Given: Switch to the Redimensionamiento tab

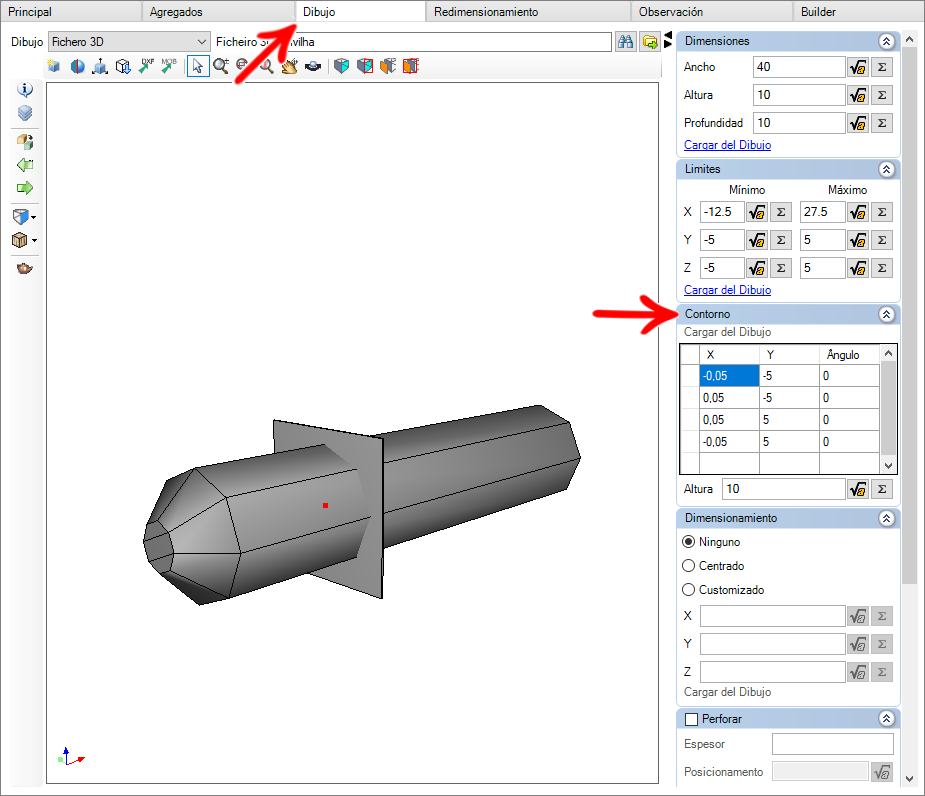Looking at the screenshot, I should 486,12.
